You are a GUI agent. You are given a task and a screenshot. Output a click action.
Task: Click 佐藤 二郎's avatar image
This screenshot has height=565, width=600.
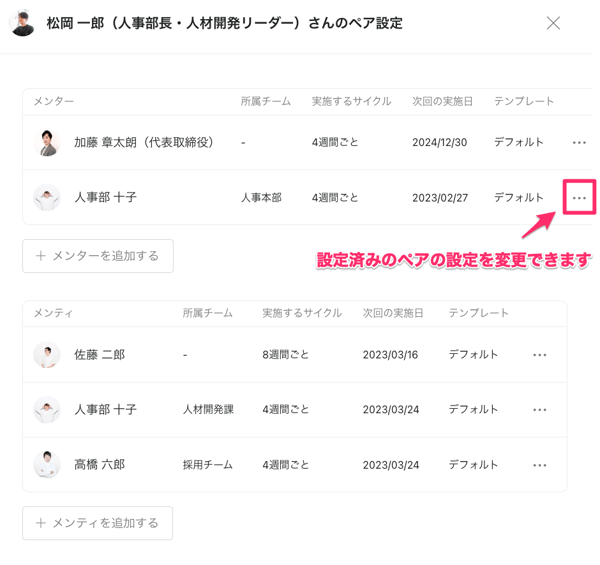[47, 355]
